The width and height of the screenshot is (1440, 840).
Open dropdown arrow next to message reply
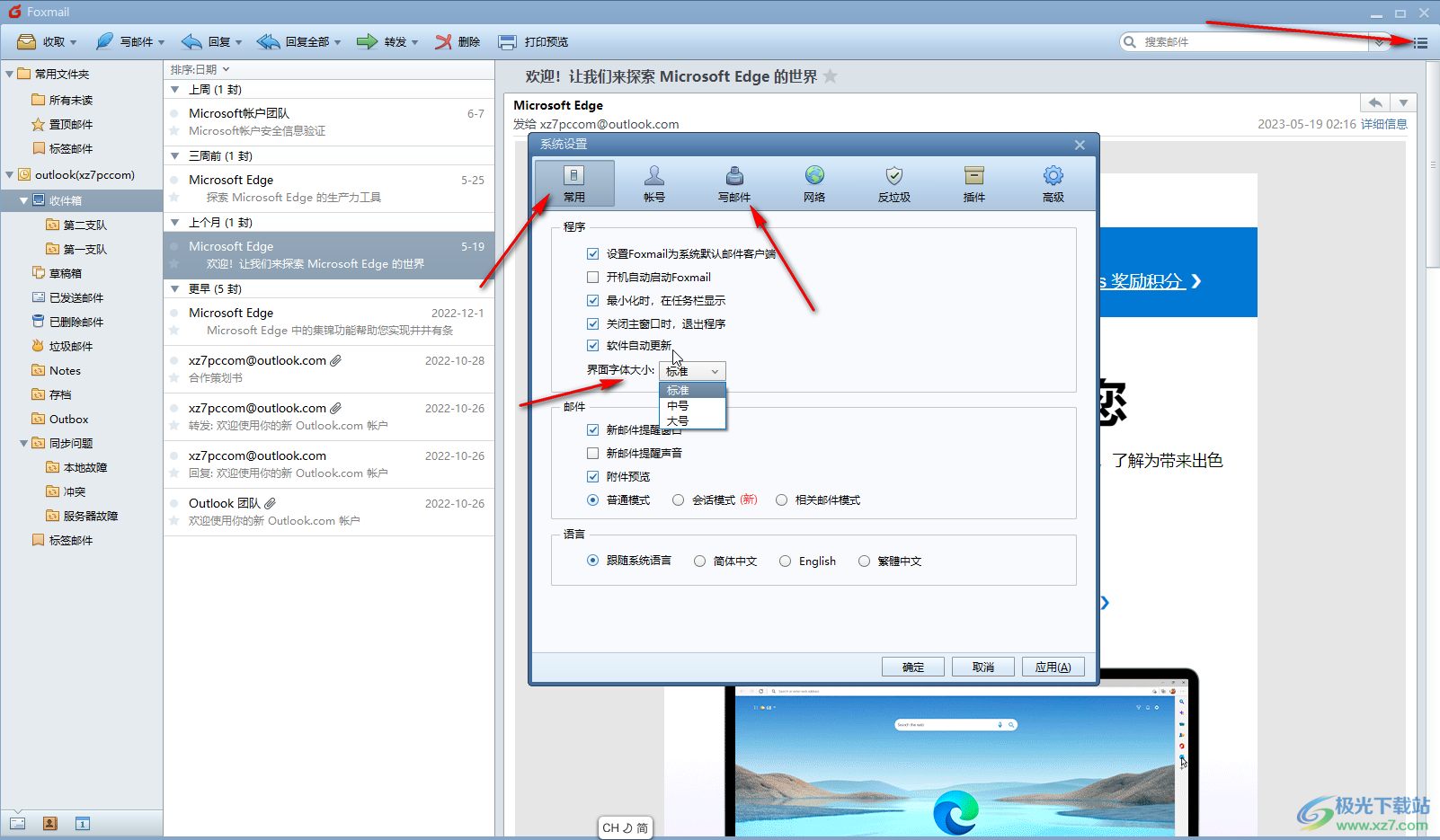(1404, 102)
